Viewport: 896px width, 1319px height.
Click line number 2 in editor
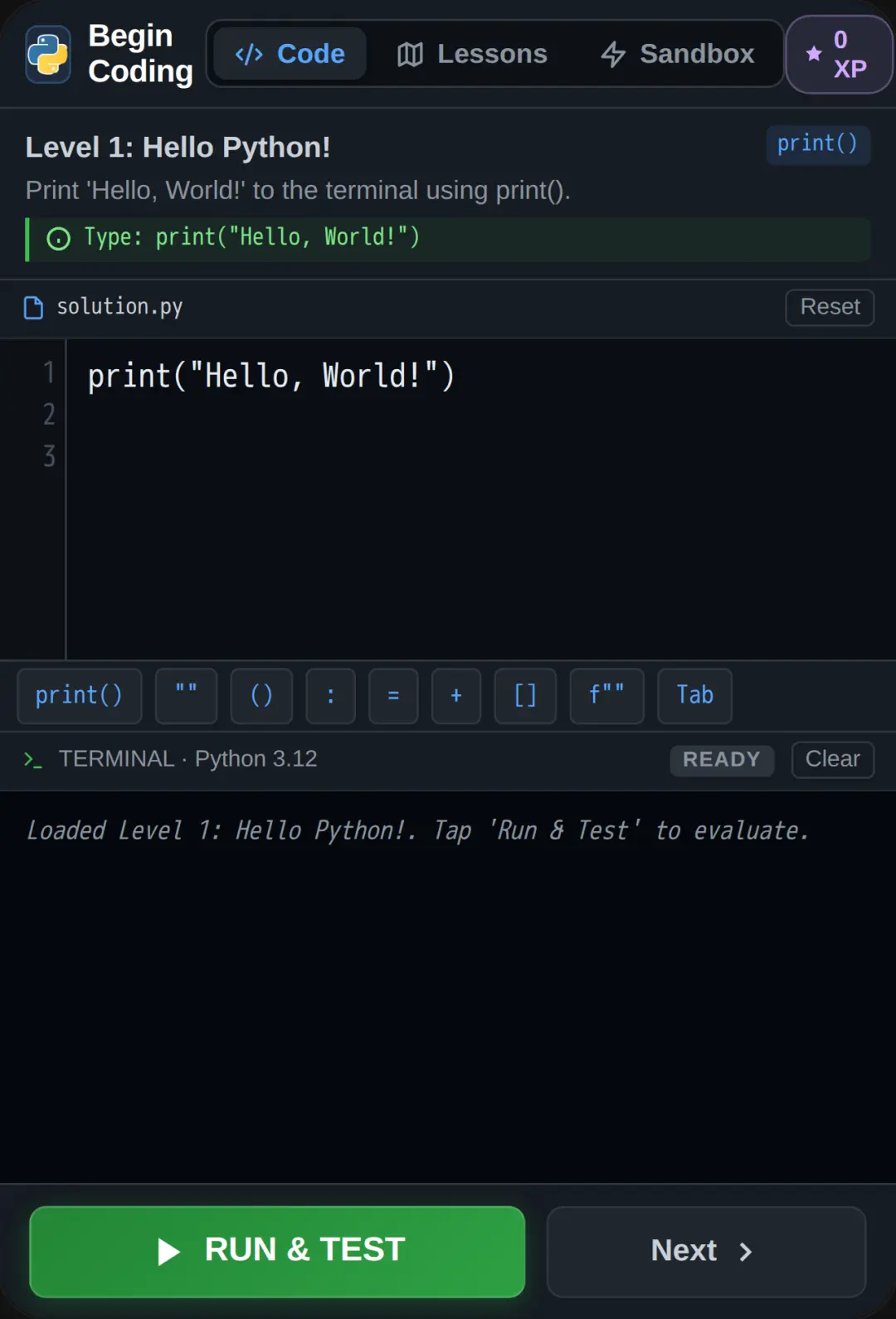click(x=49, y=414)
